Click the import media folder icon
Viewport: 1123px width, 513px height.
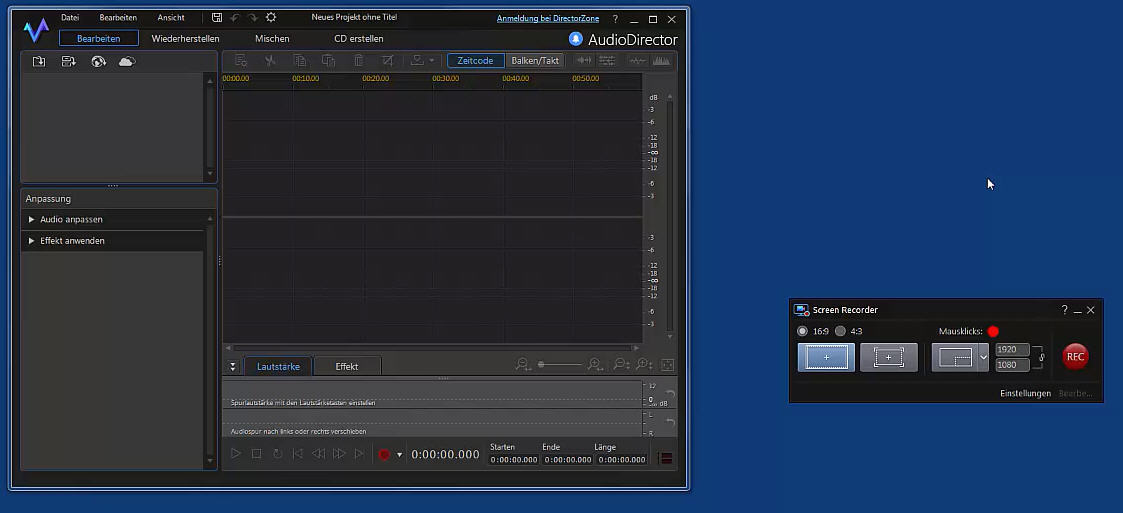[39, 62]
